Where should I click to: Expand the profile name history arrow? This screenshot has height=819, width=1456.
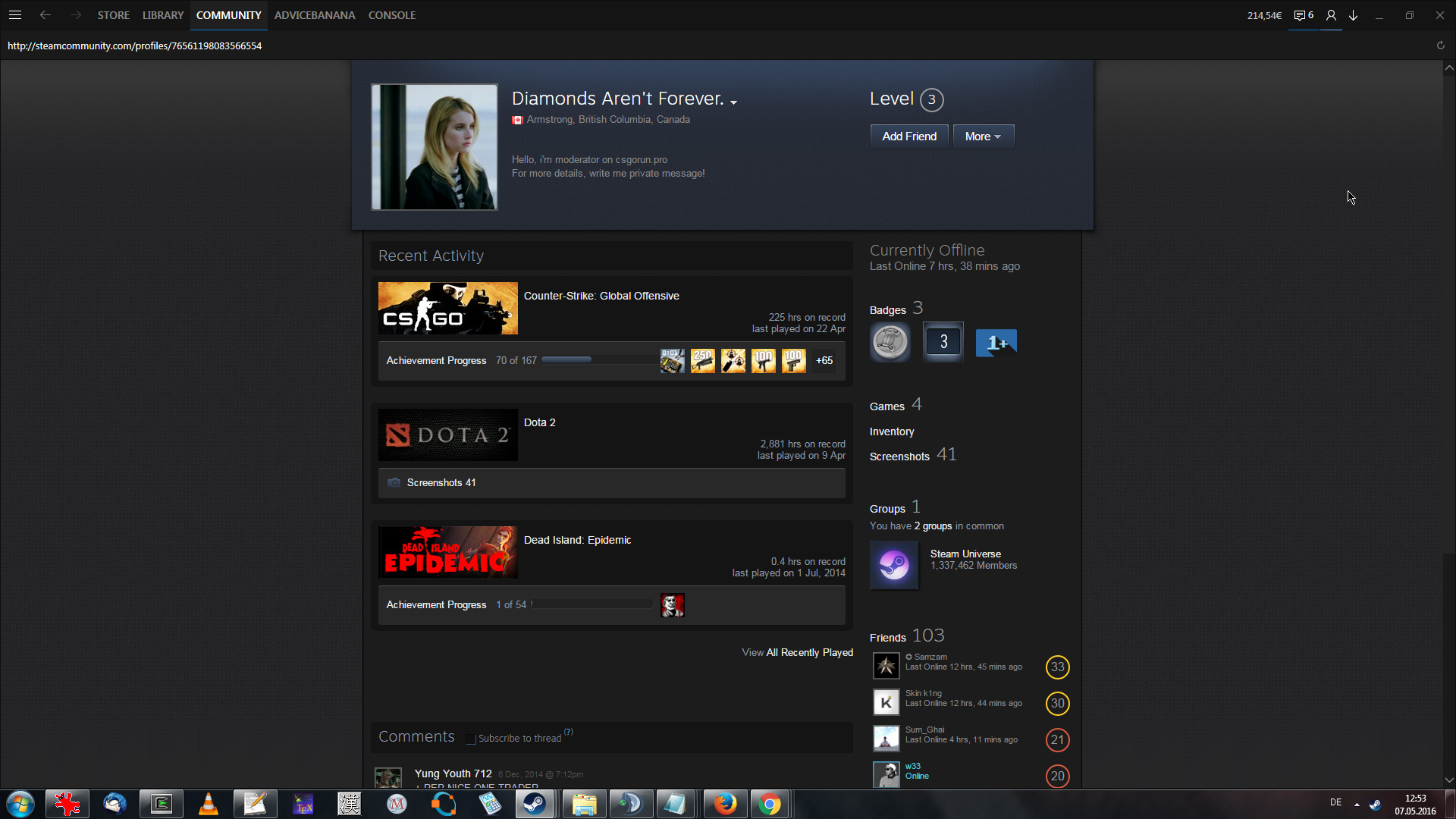pos(733,102)
